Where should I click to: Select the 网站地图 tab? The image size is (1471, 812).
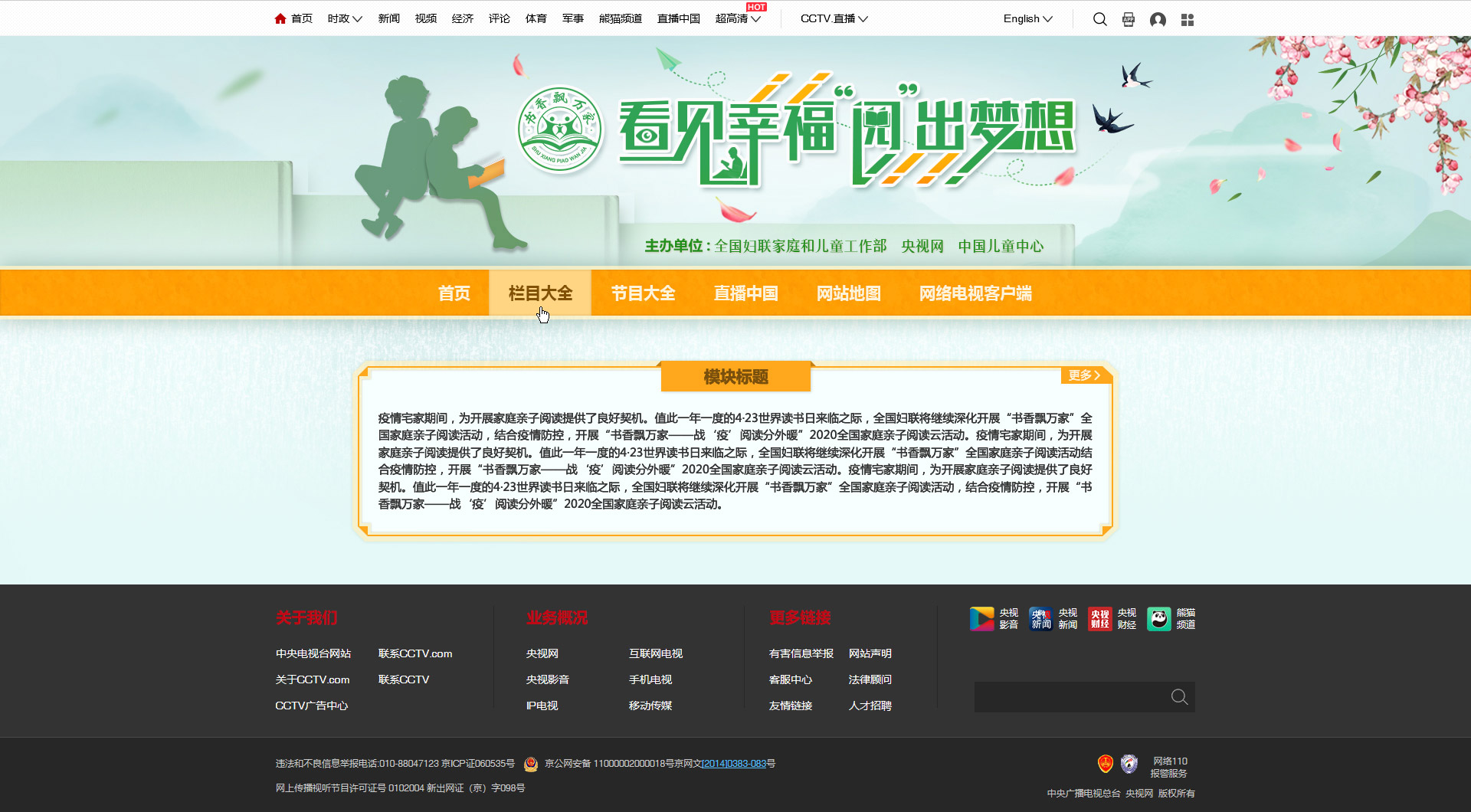pos(848,293)
